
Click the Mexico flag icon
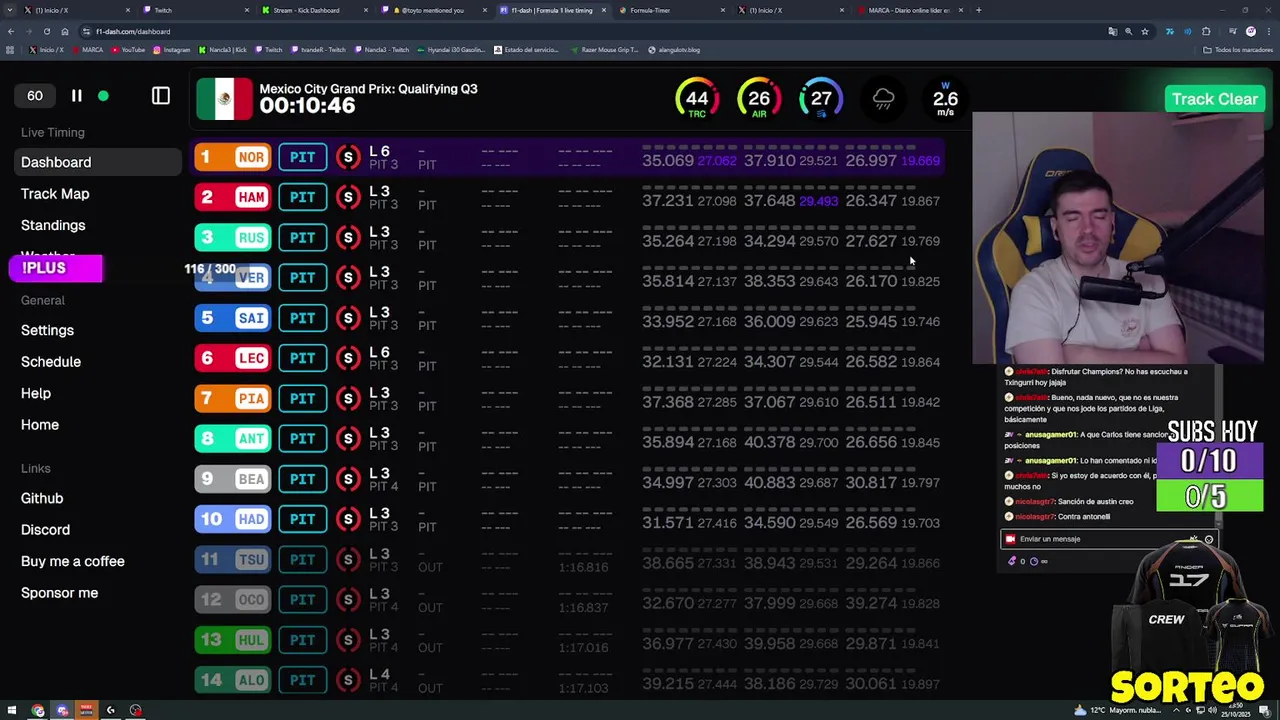pyautogui.click(x=225, y=99)
